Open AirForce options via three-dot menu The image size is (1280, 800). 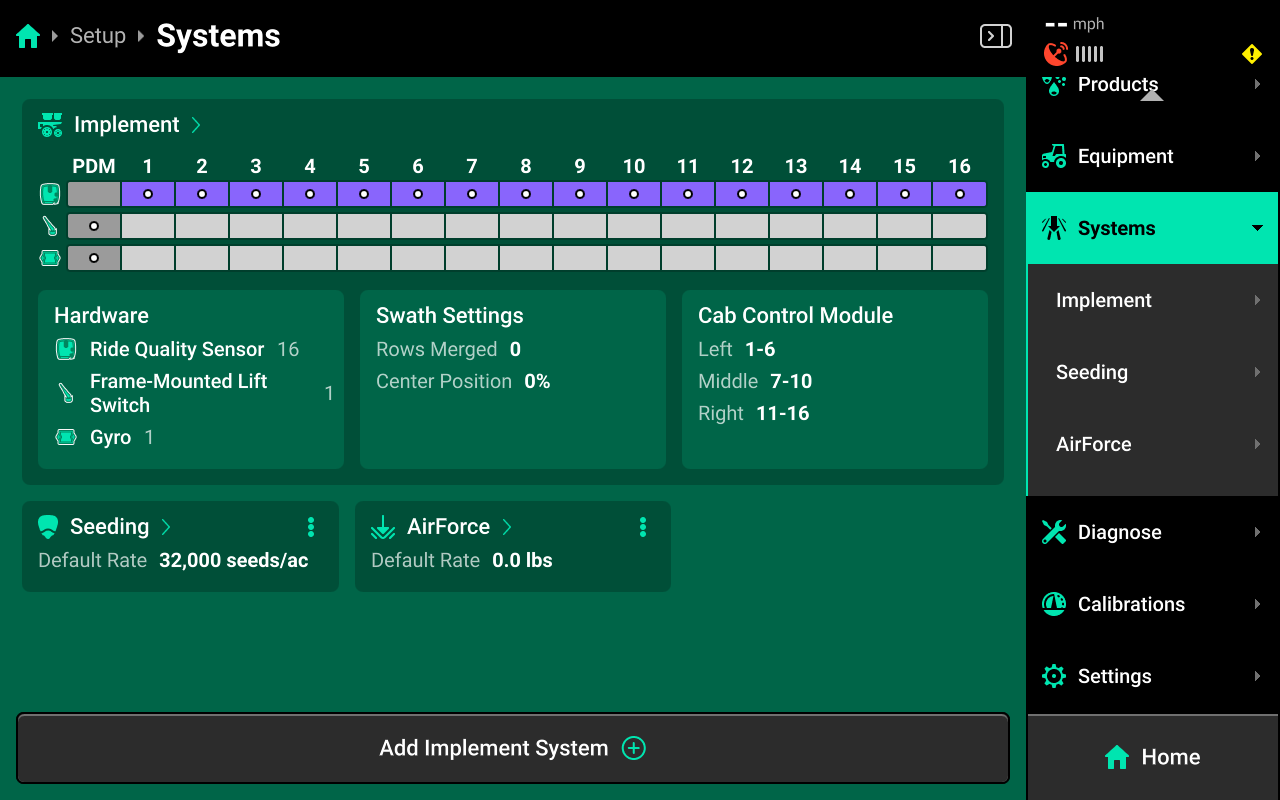pos(643,527)
